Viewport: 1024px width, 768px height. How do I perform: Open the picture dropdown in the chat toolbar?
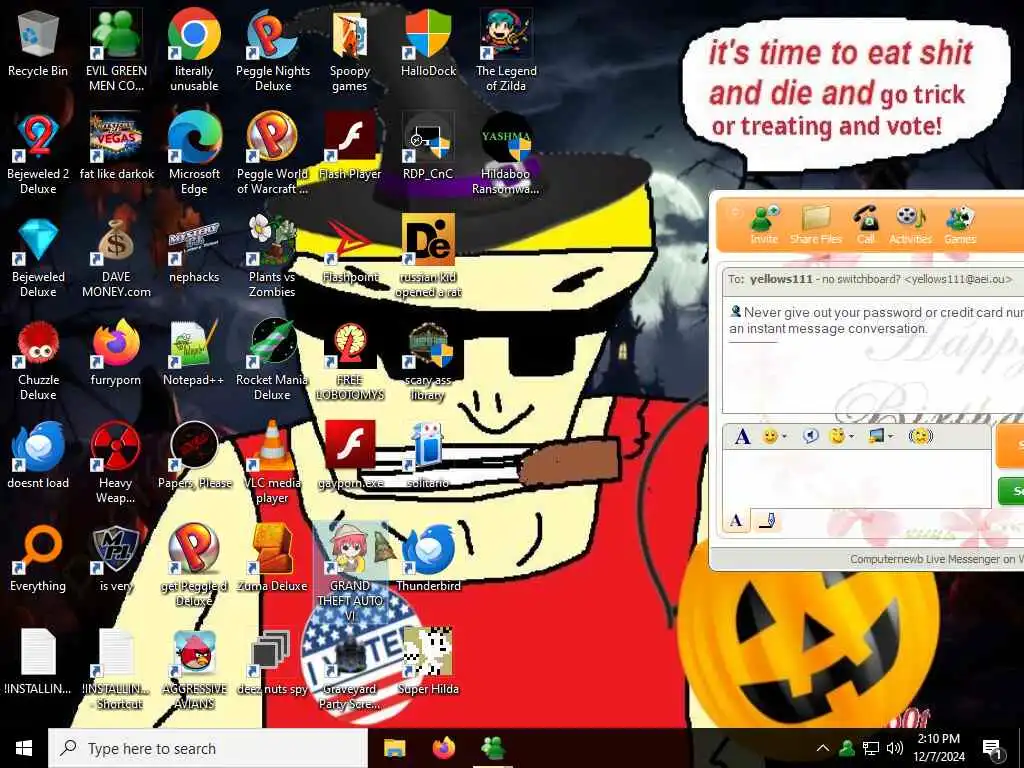[880, 436]
